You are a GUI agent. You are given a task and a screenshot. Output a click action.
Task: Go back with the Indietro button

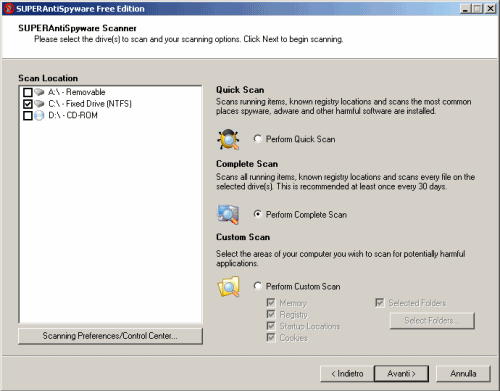point(347,374)
